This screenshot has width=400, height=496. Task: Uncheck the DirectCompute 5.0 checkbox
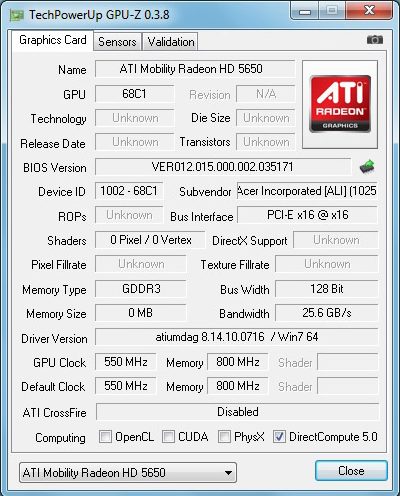point(279,437)
